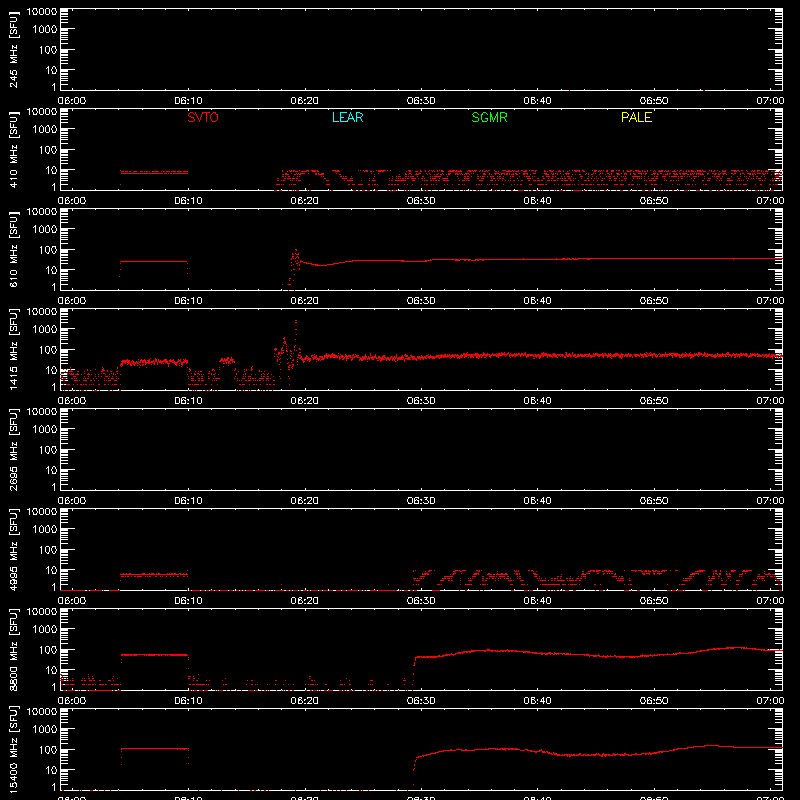Click the green SGMR station label

pos(489,117)
